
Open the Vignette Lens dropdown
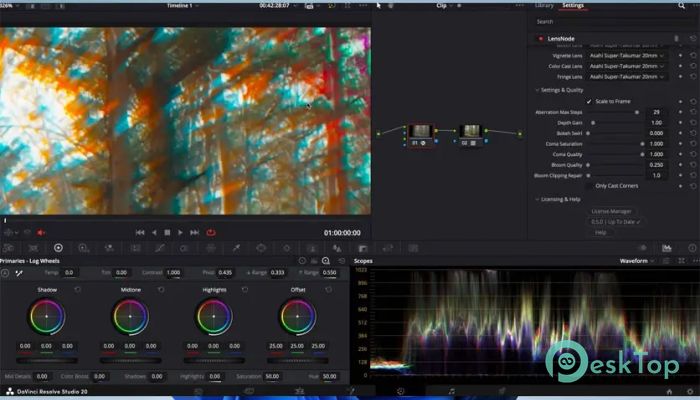[x=627, y=55]
